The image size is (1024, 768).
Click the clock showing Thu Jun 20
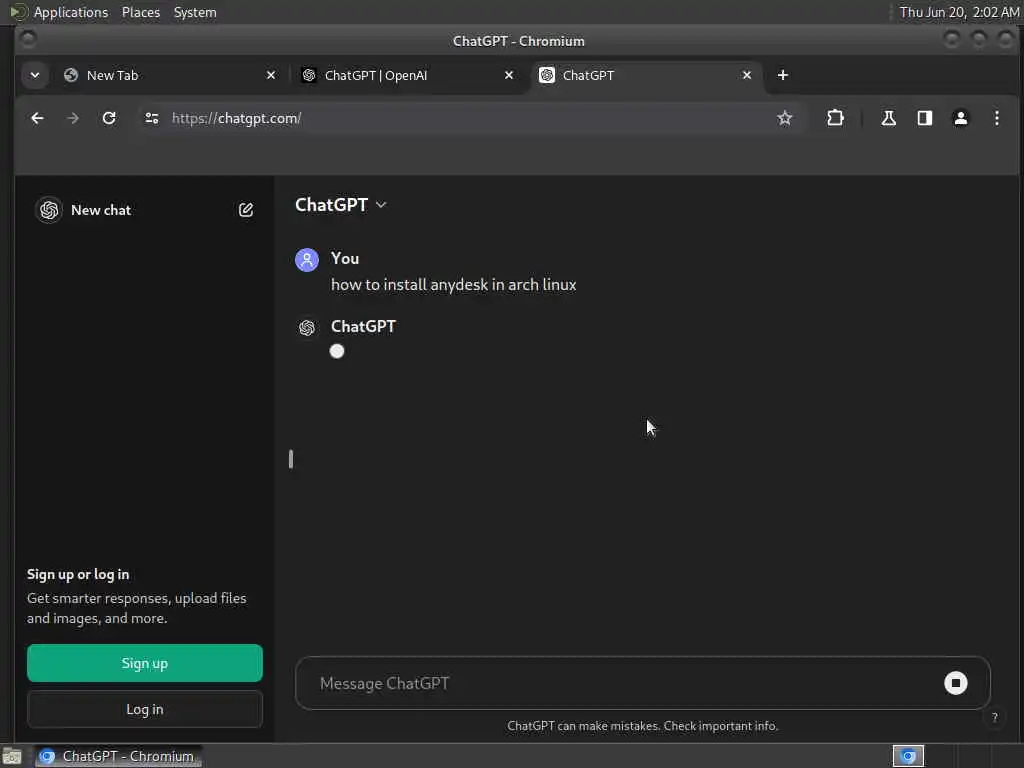point(959,12)
